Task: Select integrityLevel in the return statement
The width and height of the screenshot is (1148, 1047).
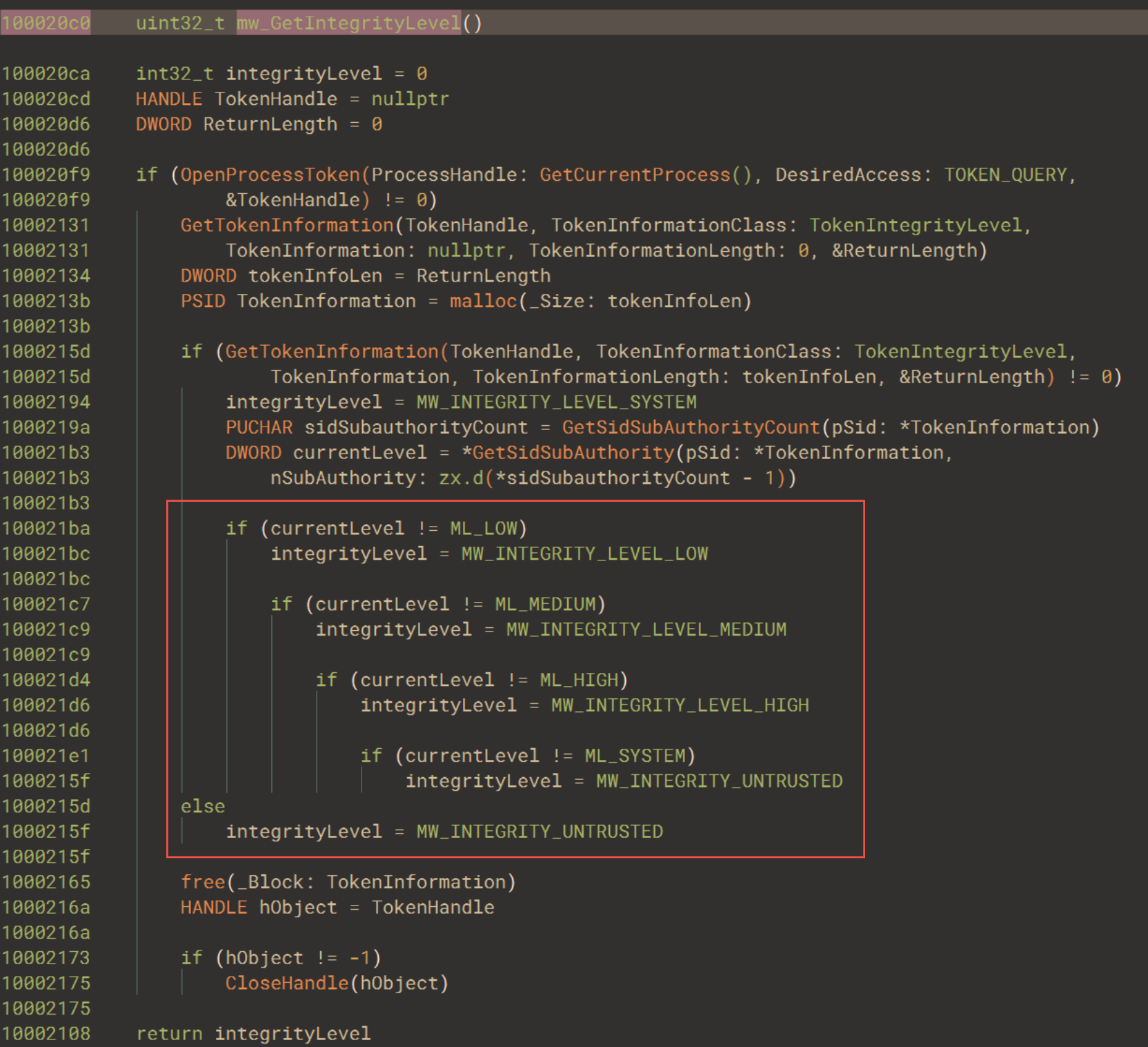Action: [293, 1033]
